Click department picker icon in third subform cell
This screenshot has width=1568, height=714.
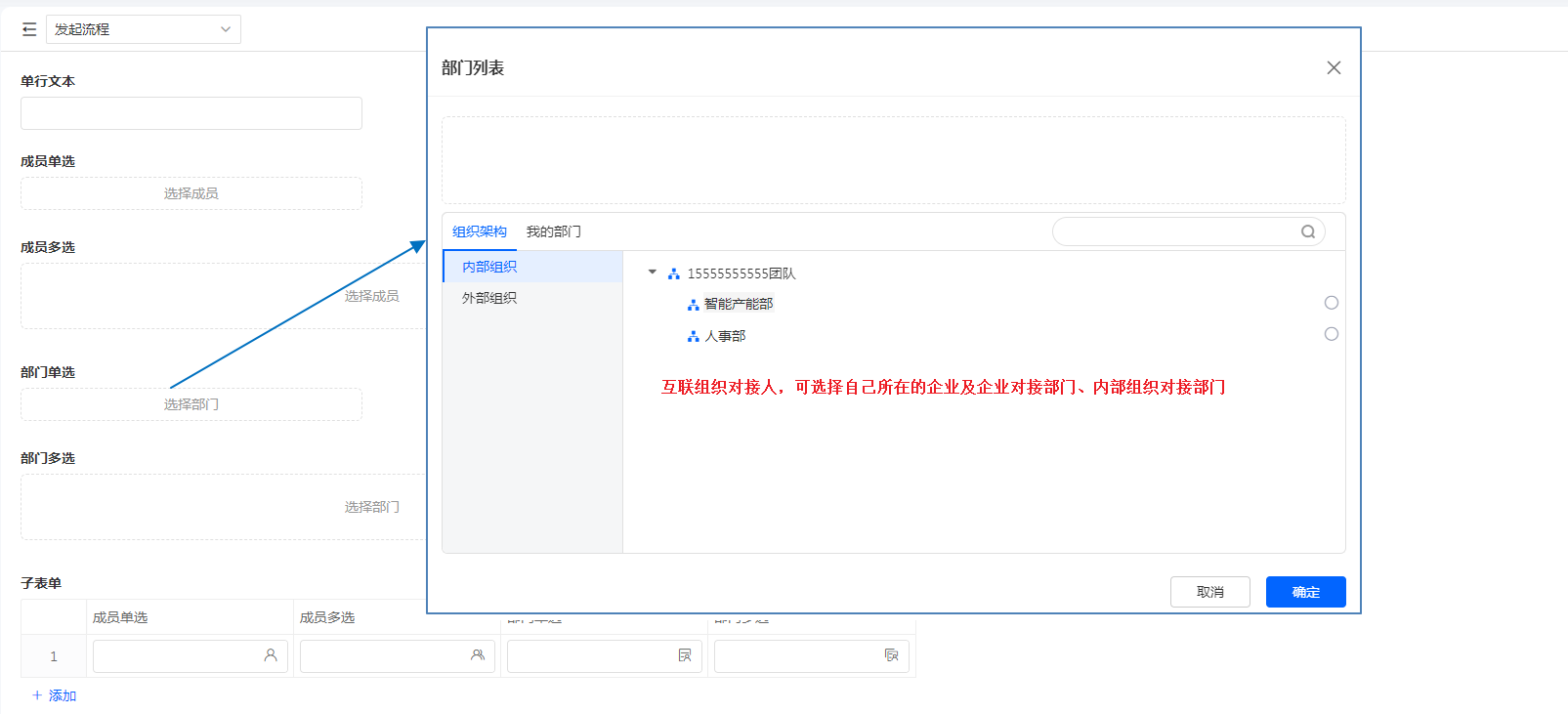coord(685,655)
